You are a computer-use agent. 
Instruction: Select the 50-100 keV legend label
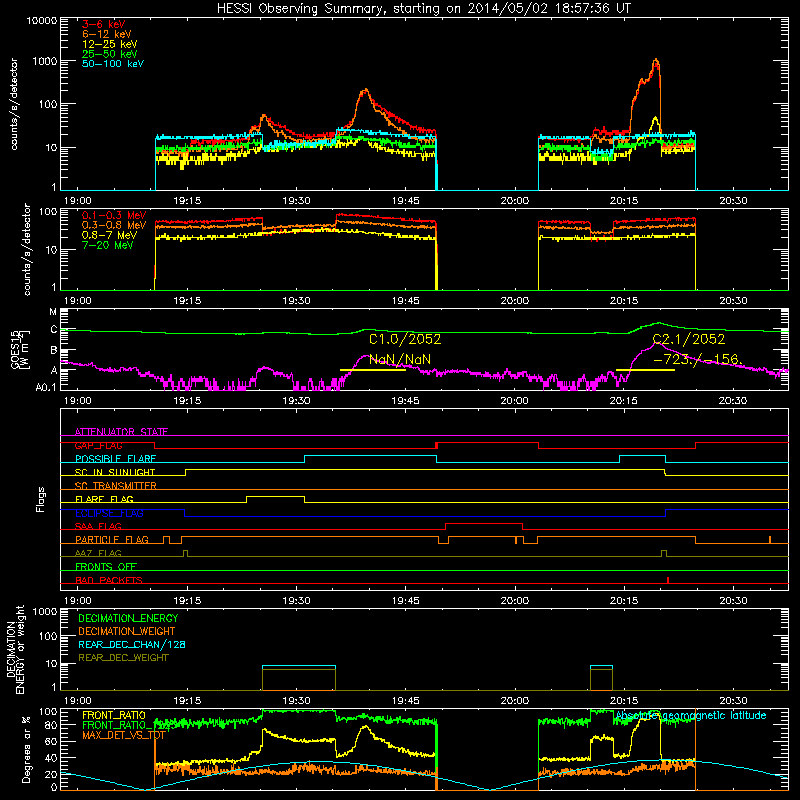(113, 64)
